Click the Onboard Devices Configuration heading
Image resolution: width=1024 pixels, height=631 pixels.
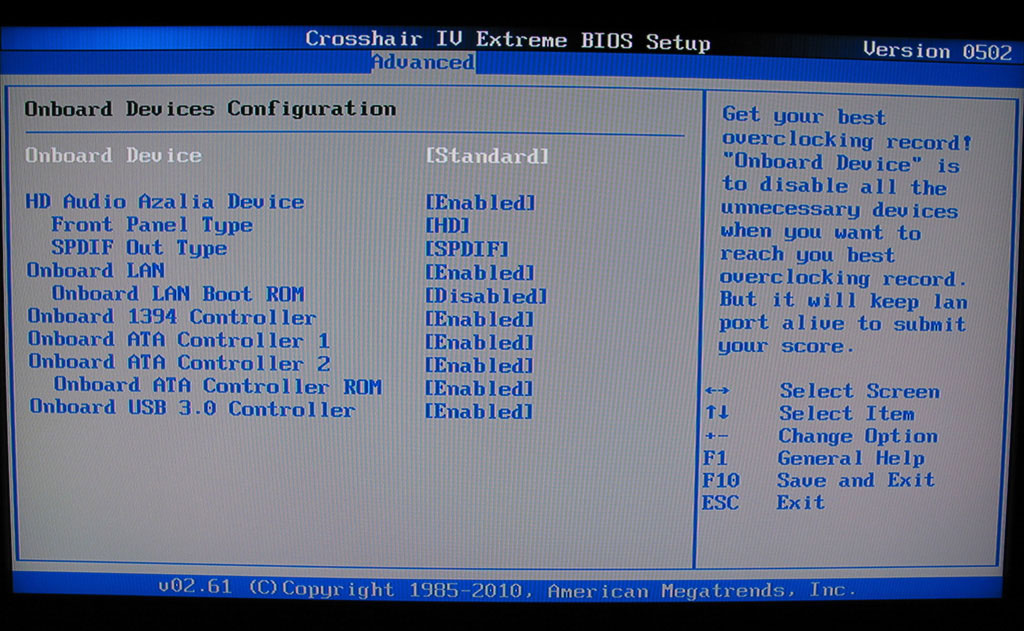[210, 108]
